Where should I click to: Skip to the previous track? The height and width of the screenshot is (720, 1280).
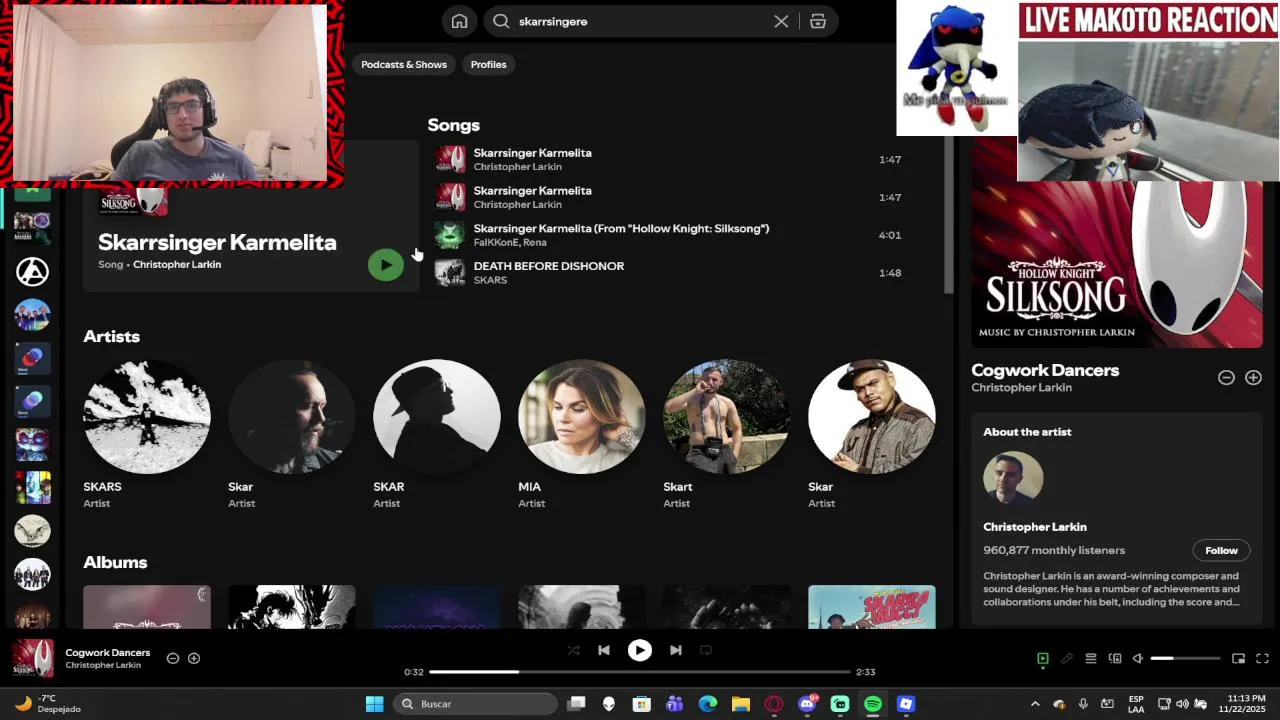604,650
